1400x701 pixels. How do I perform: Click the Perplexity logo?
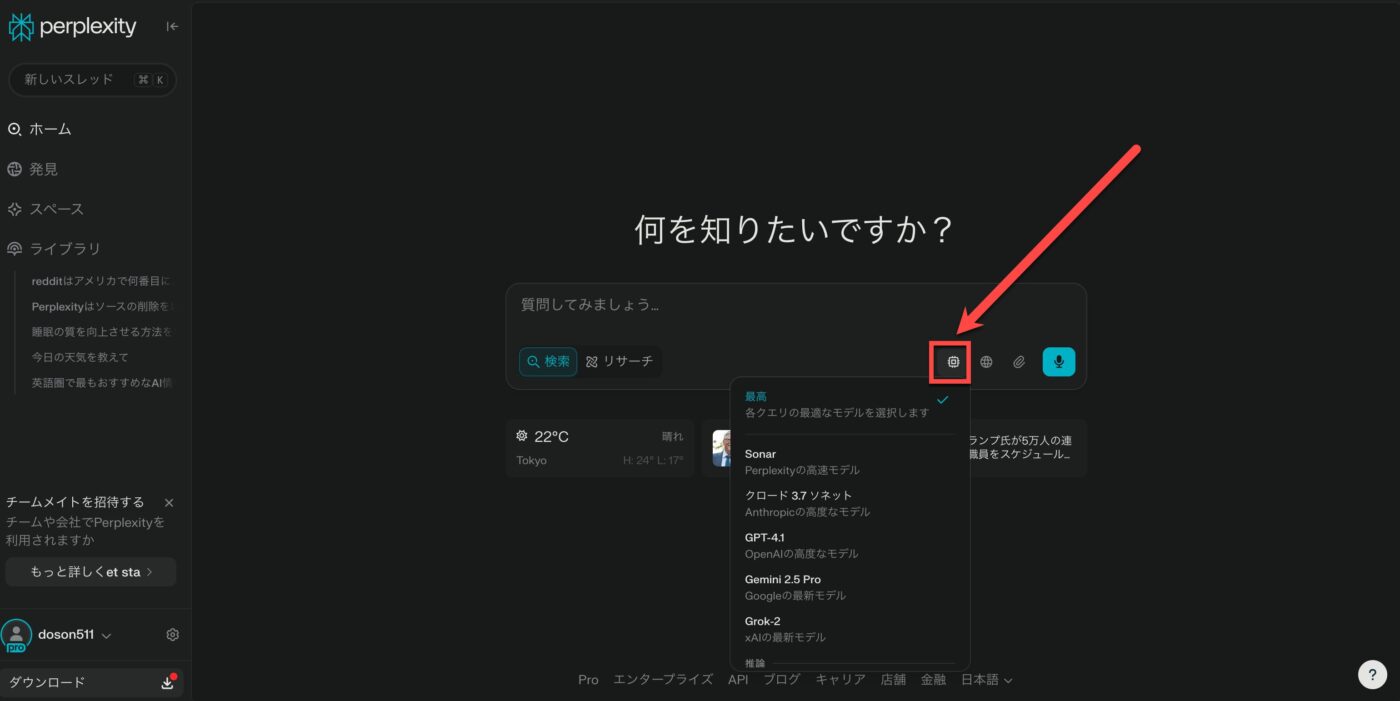(73, 27)
